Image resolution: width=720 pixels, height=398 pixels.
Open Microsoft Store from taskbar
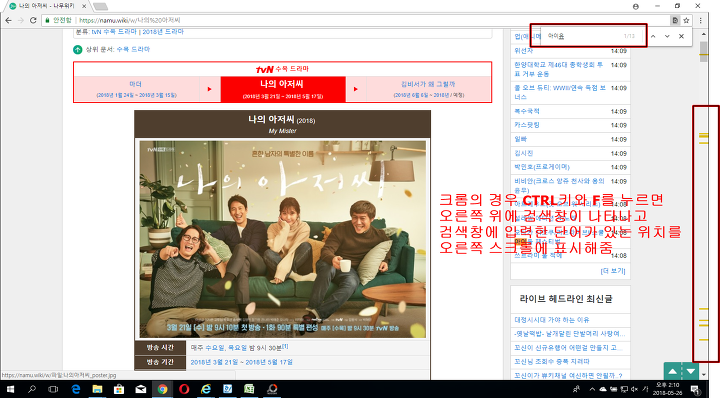(x=119, y=389)
